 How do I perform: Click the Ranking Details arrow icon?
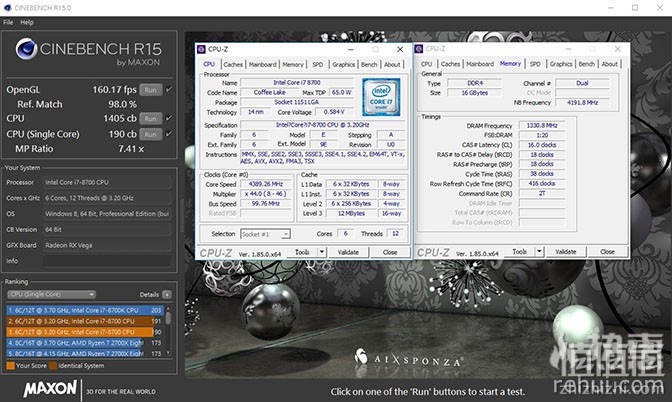(x=167, y=294)
